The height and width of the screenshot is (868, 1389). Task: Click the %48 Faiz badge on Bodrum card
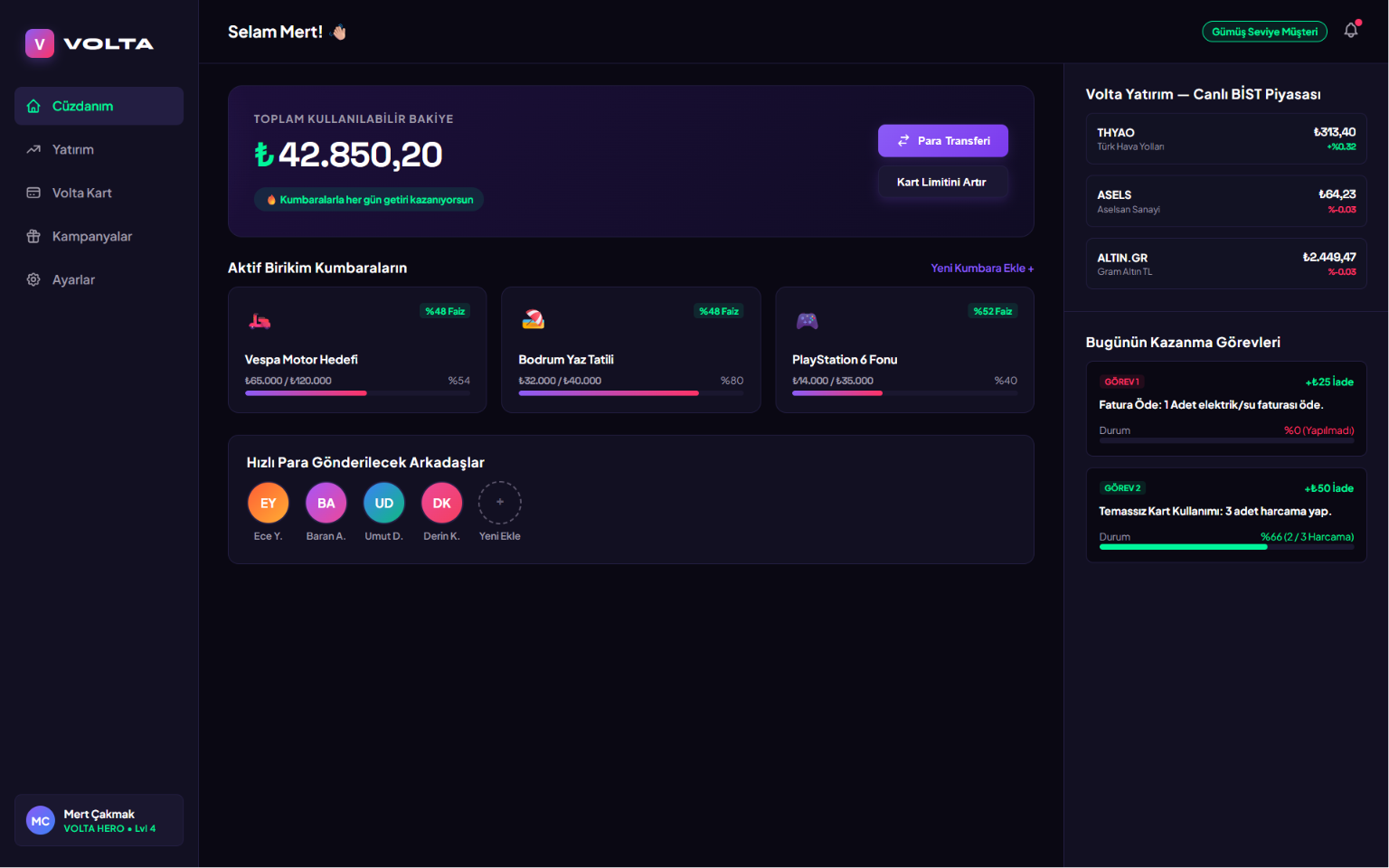click(x=719, y=311)
